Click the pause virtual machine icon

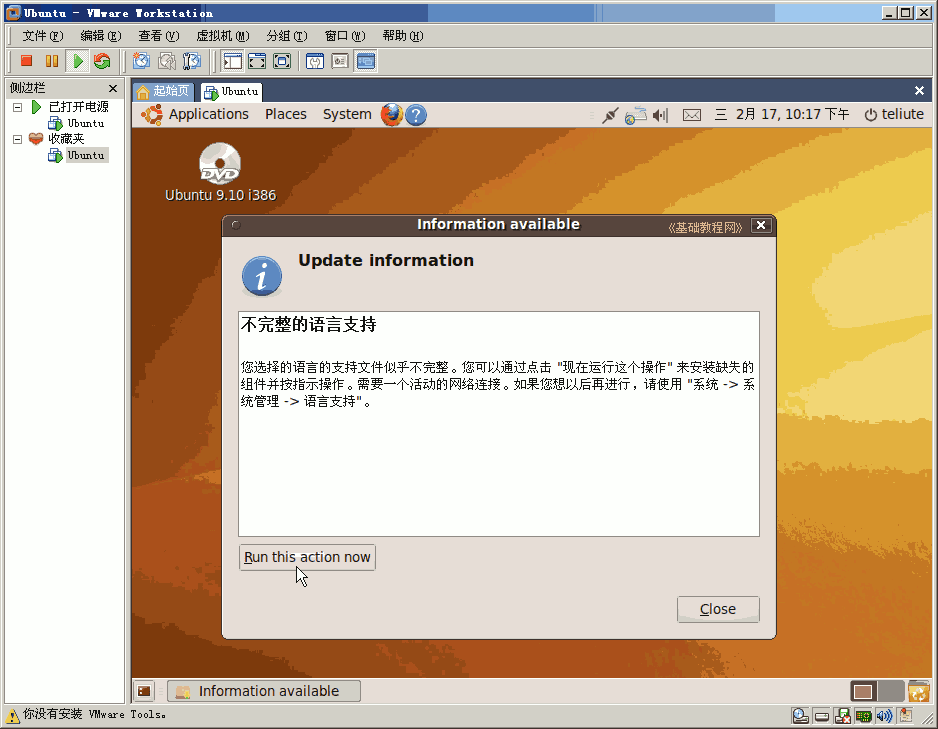click(52, 61)
